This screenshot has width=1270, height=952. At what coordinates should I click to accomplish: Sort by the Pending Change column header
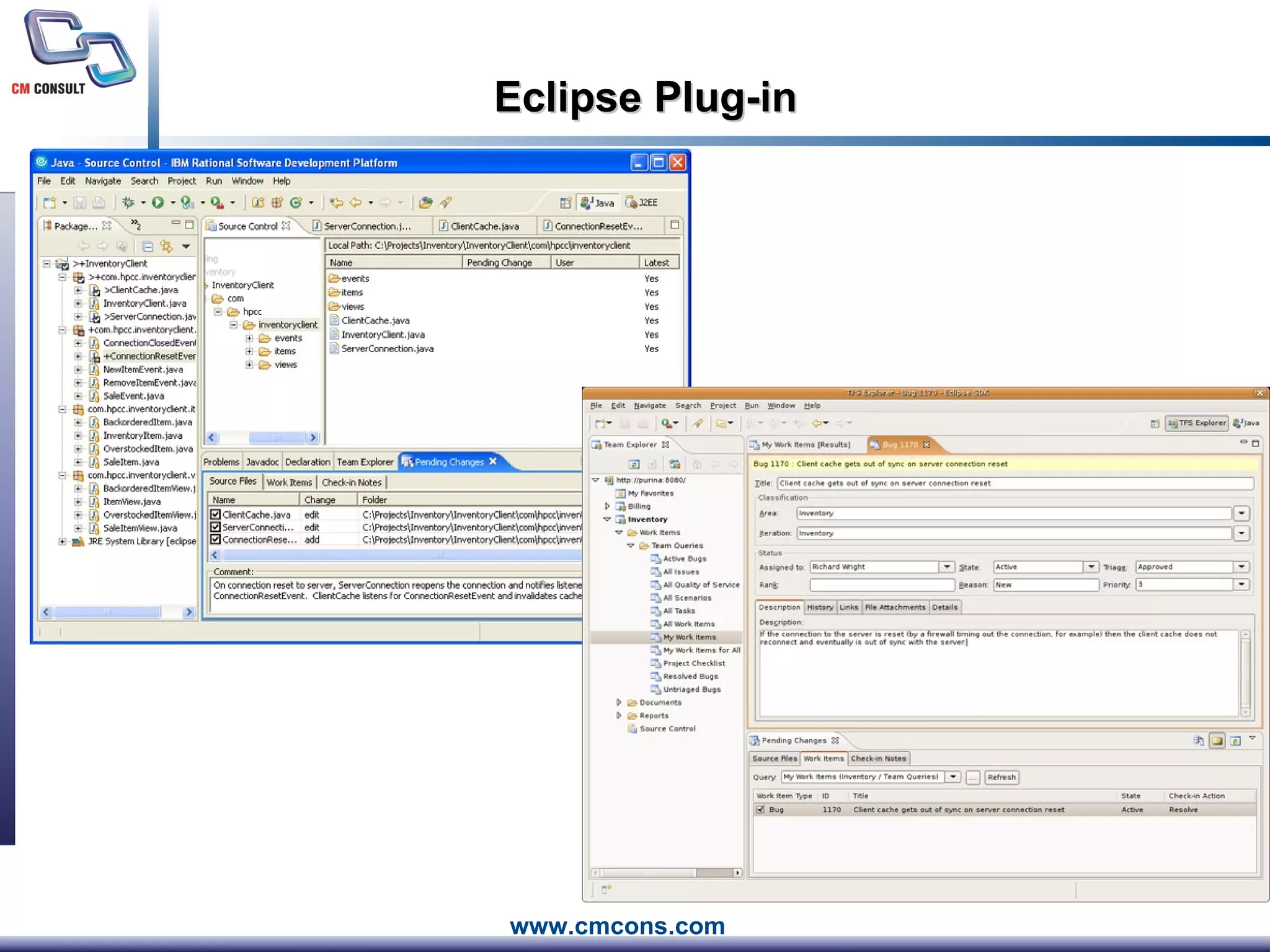(x=507, y=263)
